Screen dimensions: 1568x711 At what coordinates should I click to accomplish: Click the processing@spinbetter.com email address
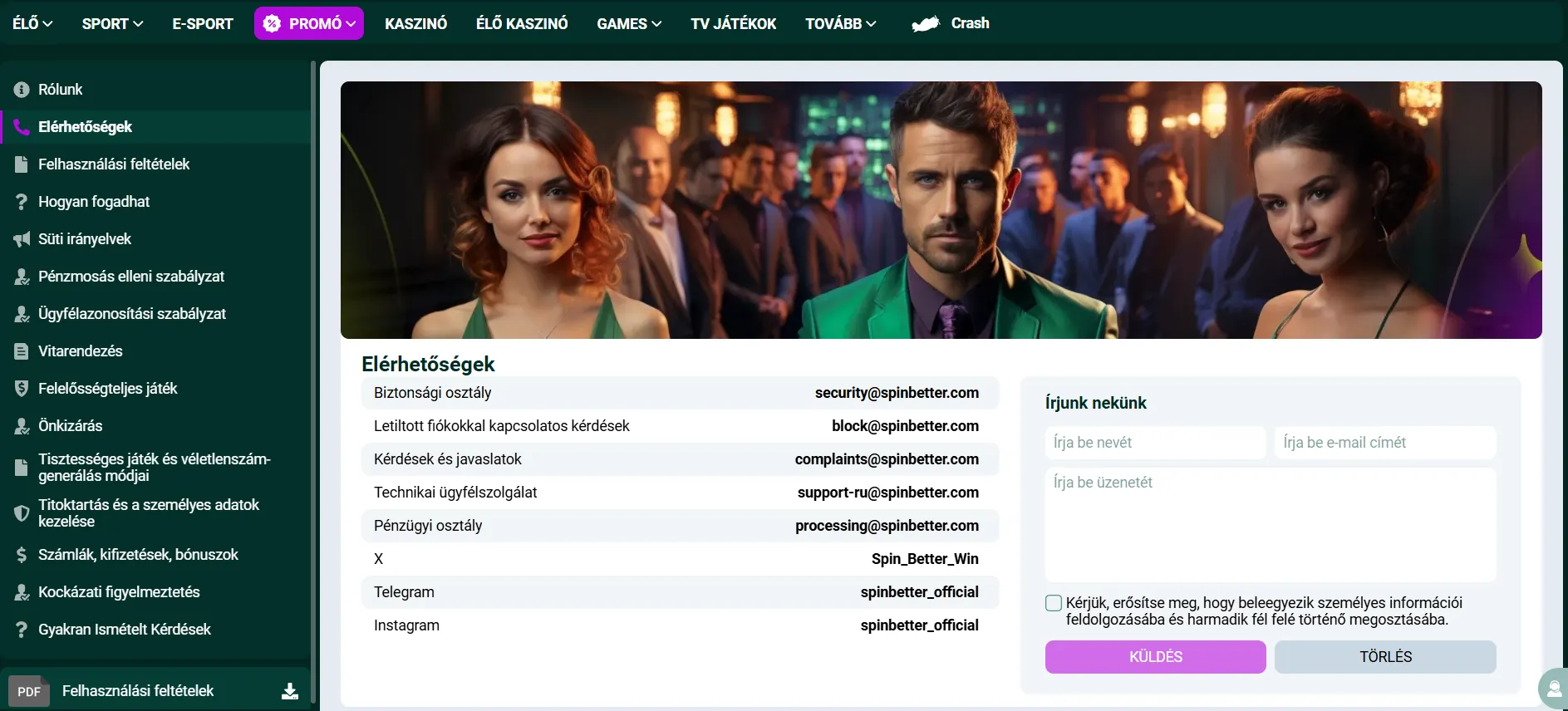(887, 526)
